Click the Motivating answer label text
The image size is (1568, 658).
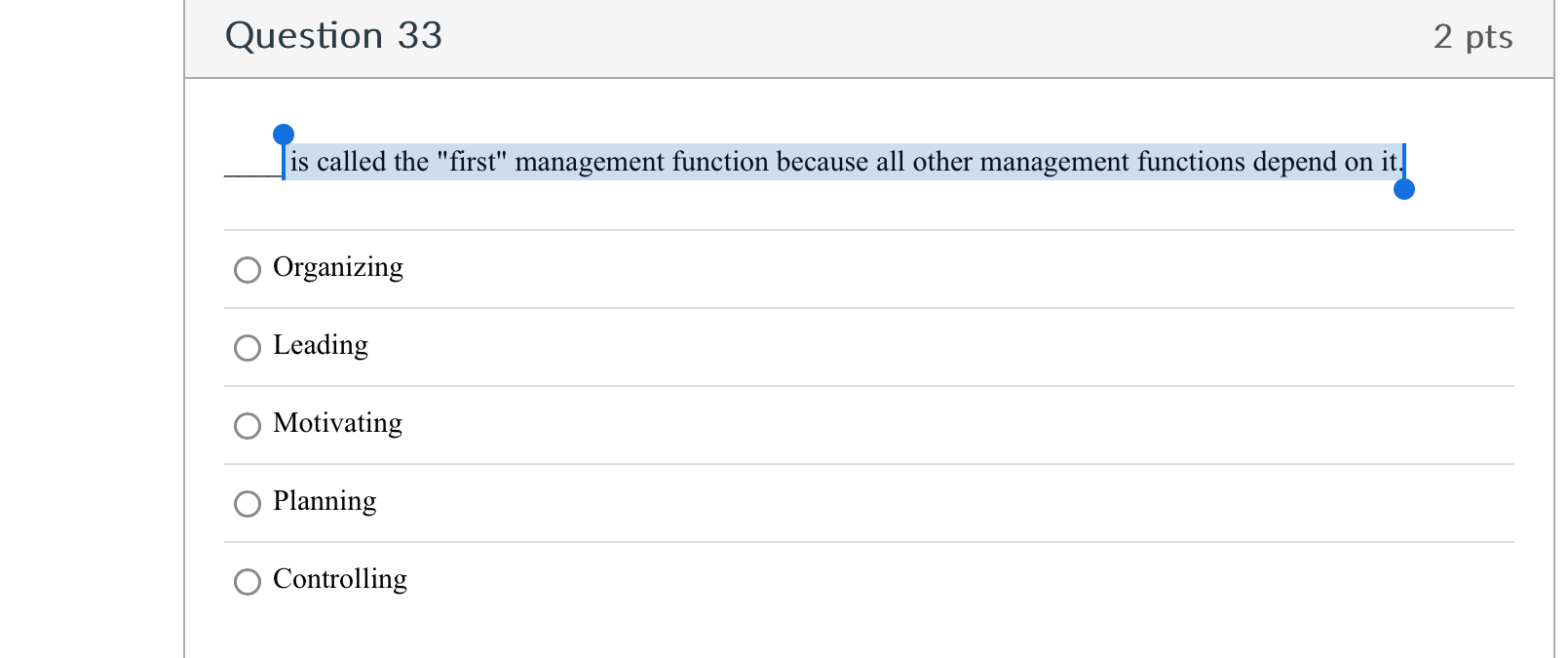(x=337, y=424)
